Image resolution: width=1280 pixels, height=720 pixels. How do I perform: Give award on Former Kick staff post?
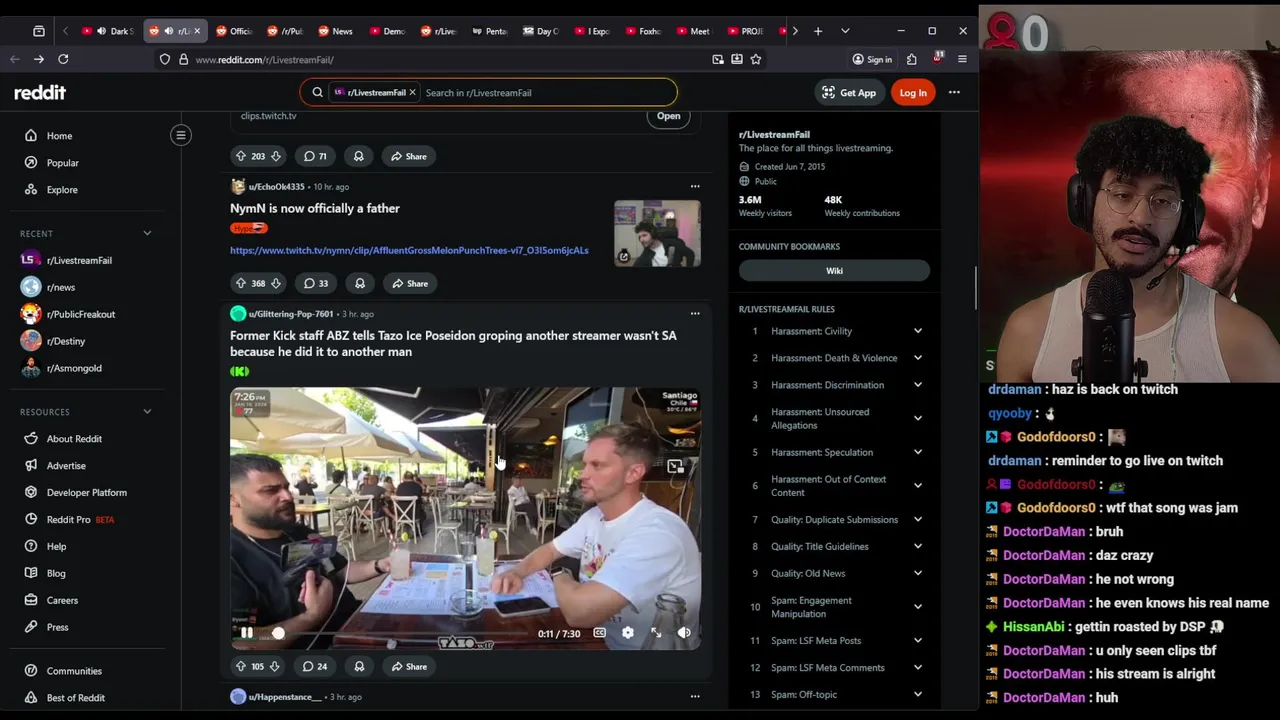point(359,666)
